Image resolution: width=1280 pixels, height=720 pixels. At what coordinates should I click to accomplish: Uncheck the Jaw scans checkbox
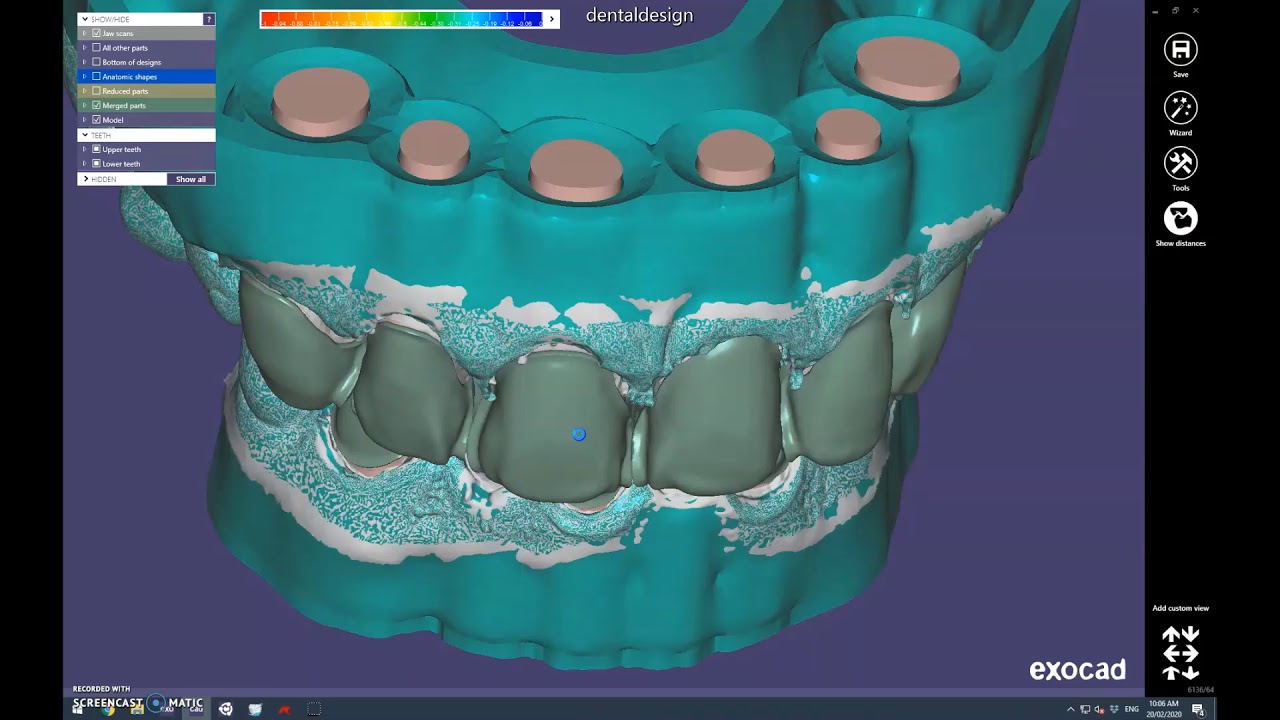click(96, 33)
